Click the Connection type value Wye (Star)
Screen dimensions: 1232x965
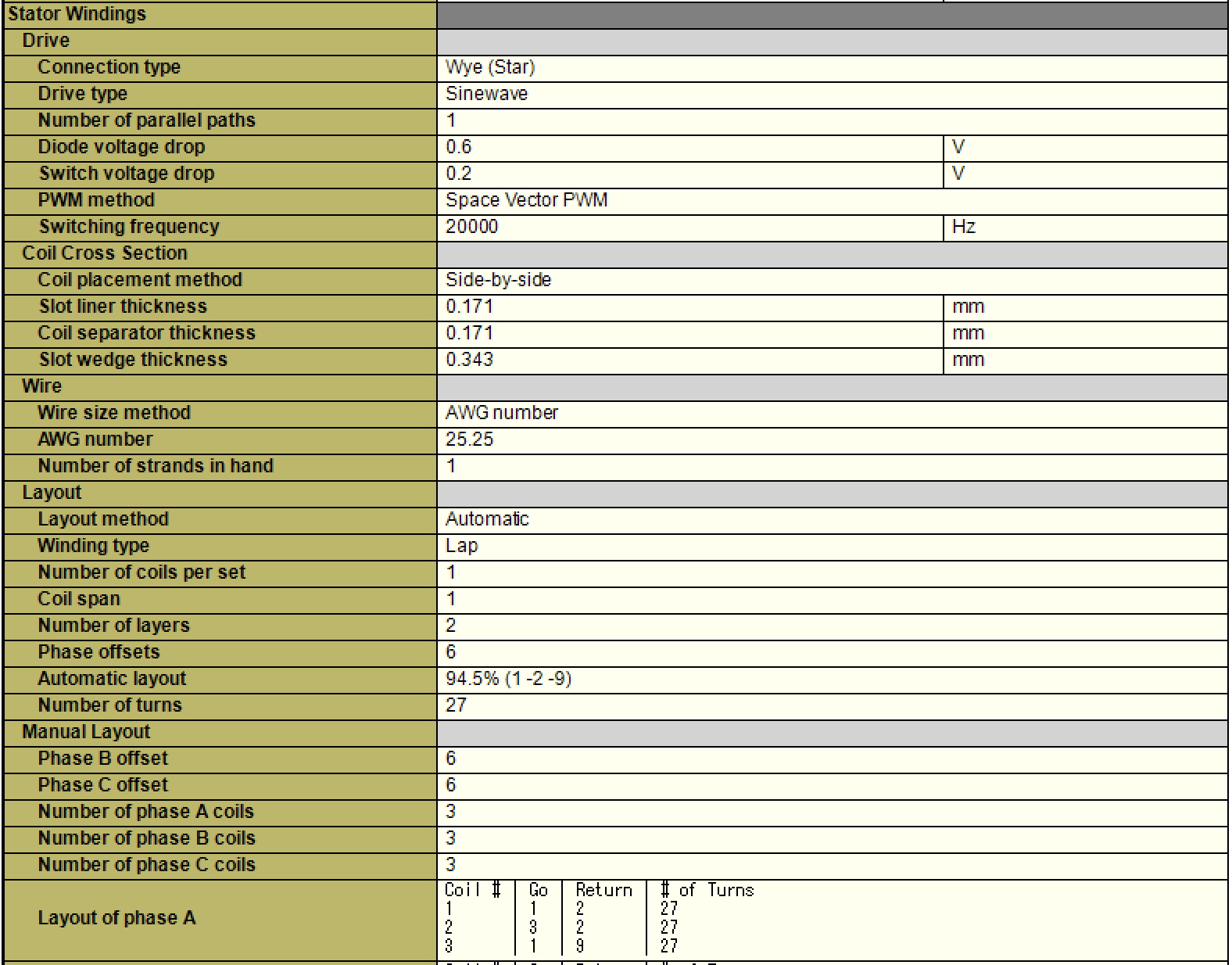[x=490, y=67]
